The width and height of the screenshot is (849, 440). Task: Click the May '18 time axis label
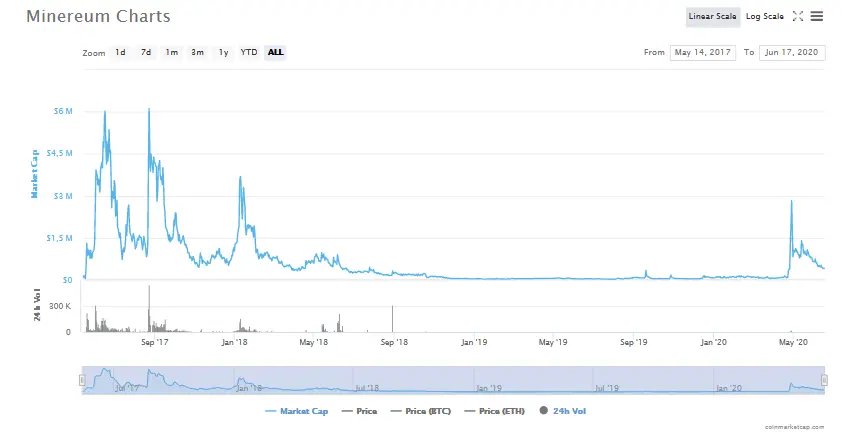314,342
